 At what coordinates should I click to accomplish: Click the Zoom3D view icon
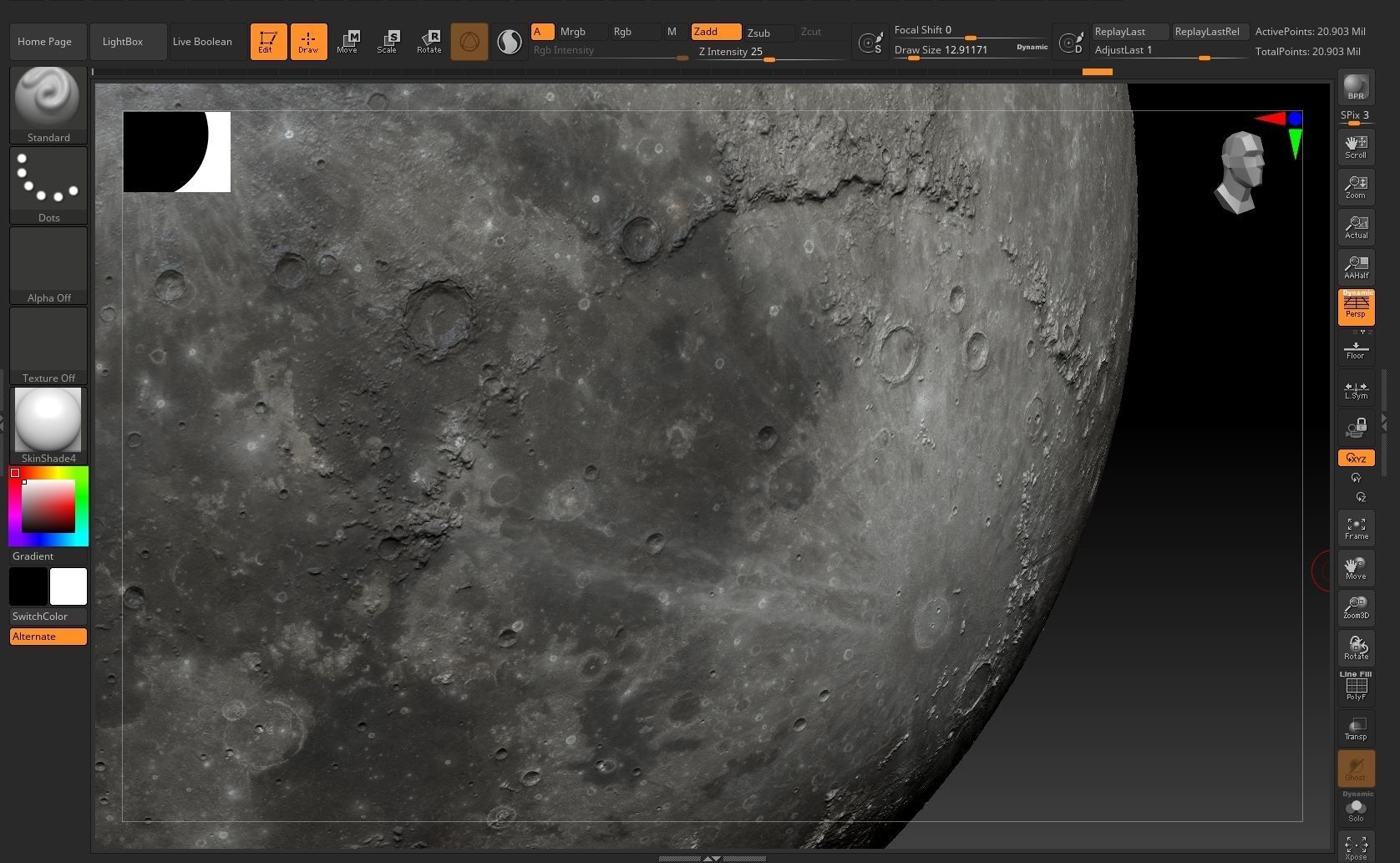1356,607
